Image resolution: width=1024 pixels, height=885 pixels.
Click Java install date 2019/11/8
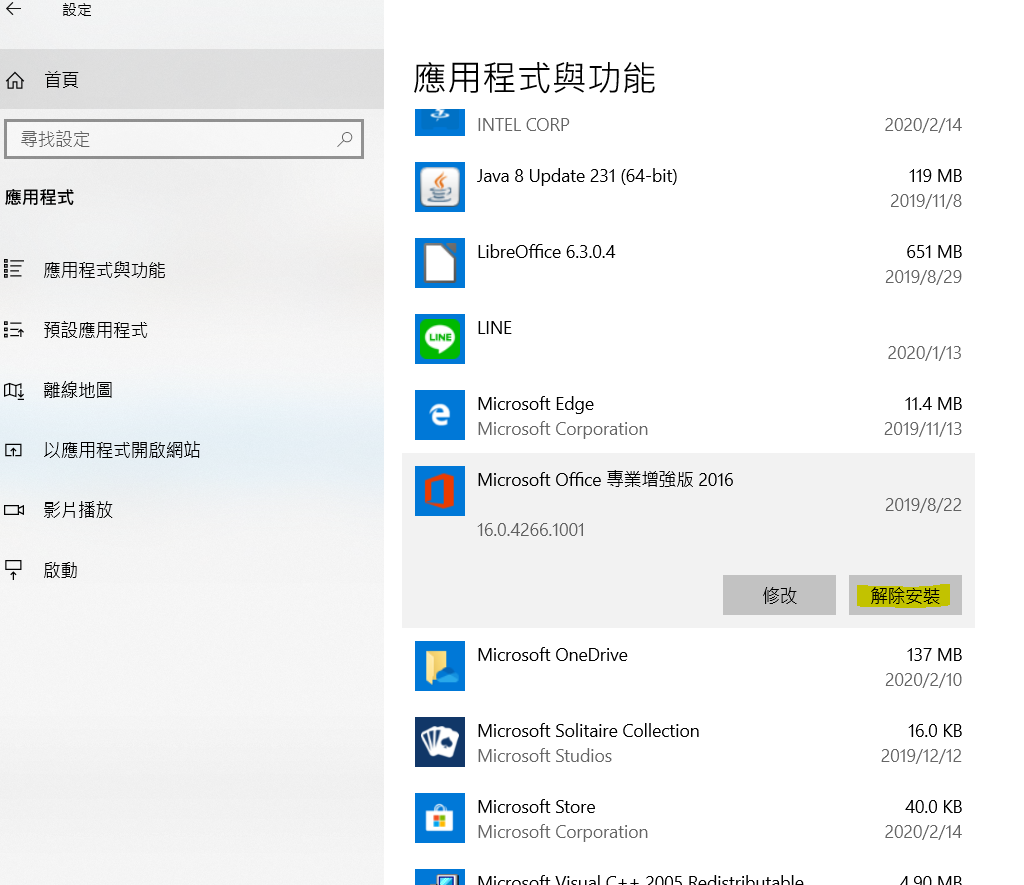pos(926,201)
